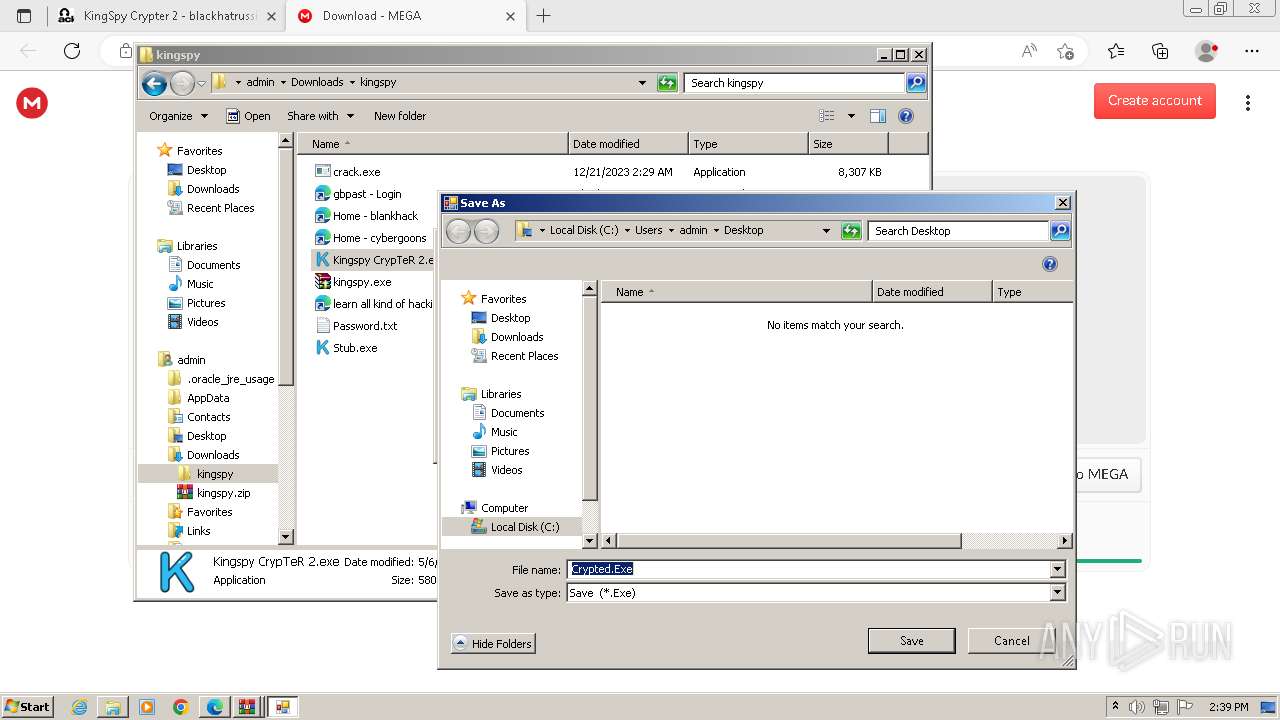Sort by Type column in kingspy window
1280x720 pixels.
[748, 144]
